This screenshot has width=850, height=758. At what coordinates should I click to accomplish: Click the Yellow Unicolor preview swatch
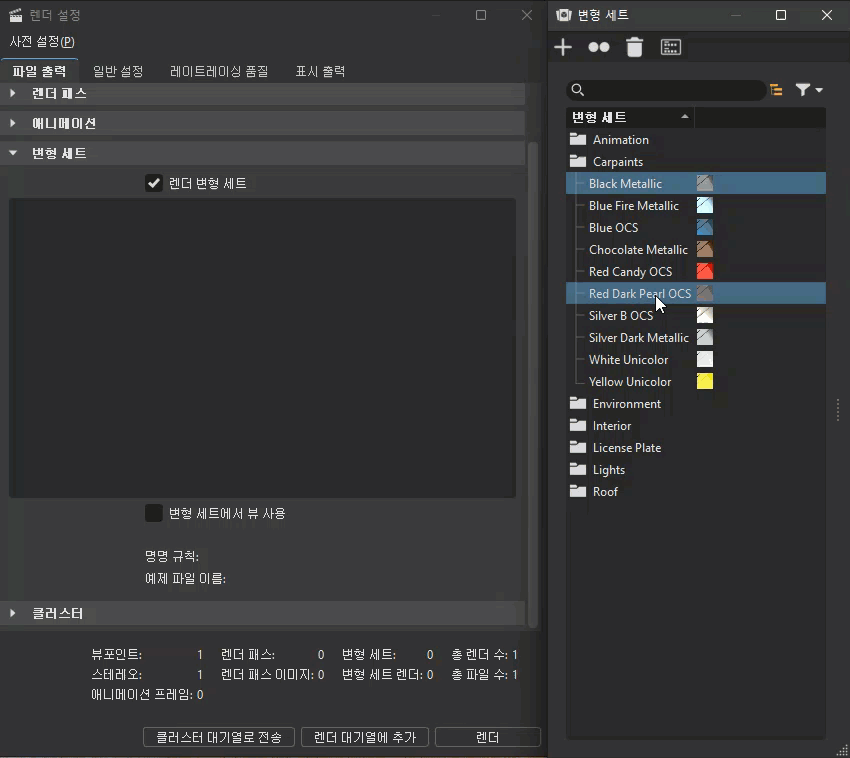click(x=705, y=382)
